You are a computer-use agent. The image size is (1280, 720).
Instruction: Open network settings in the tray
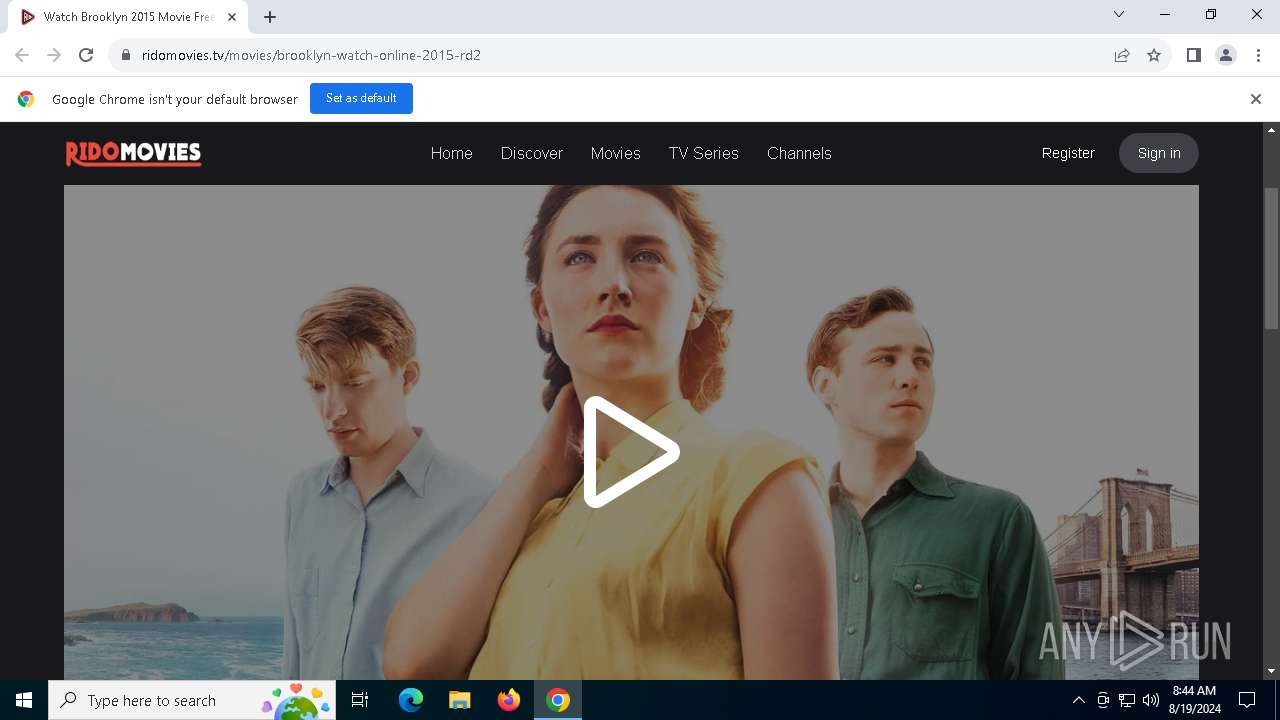point(1127,700)
